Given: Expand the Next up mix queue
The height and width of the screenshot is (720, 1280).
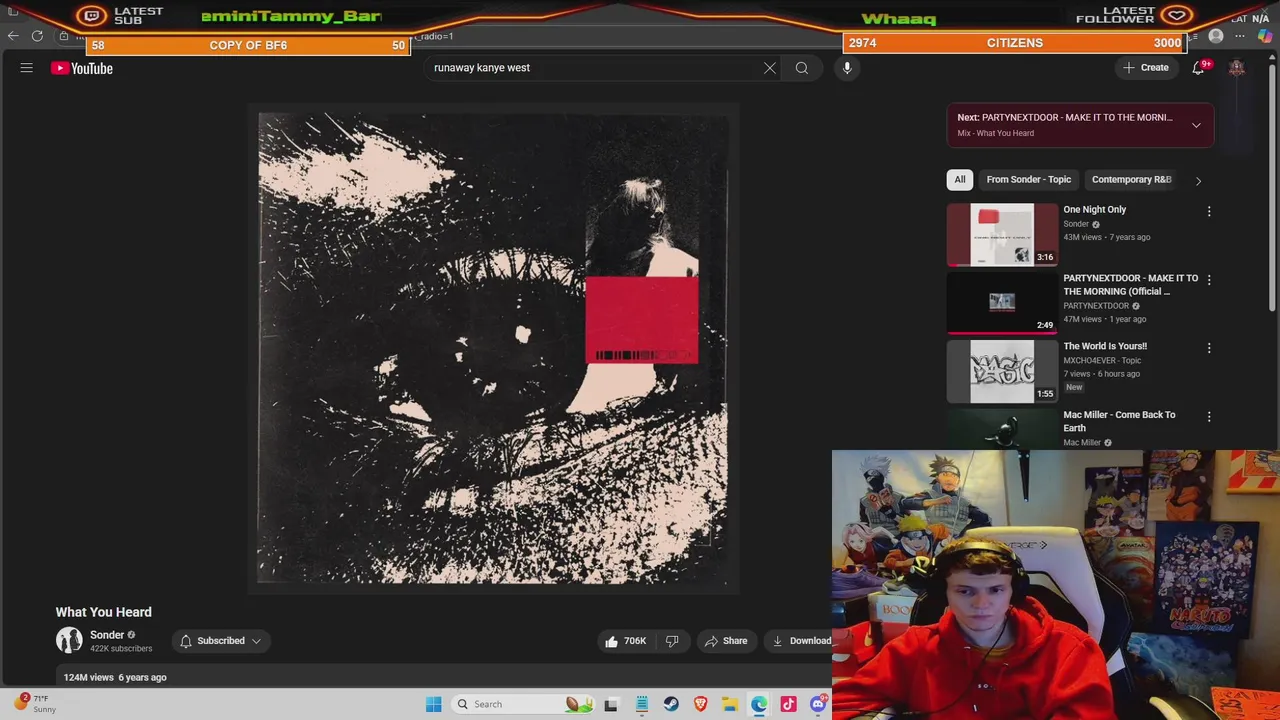Looking at the screenshot, I should click(1196, 125).
